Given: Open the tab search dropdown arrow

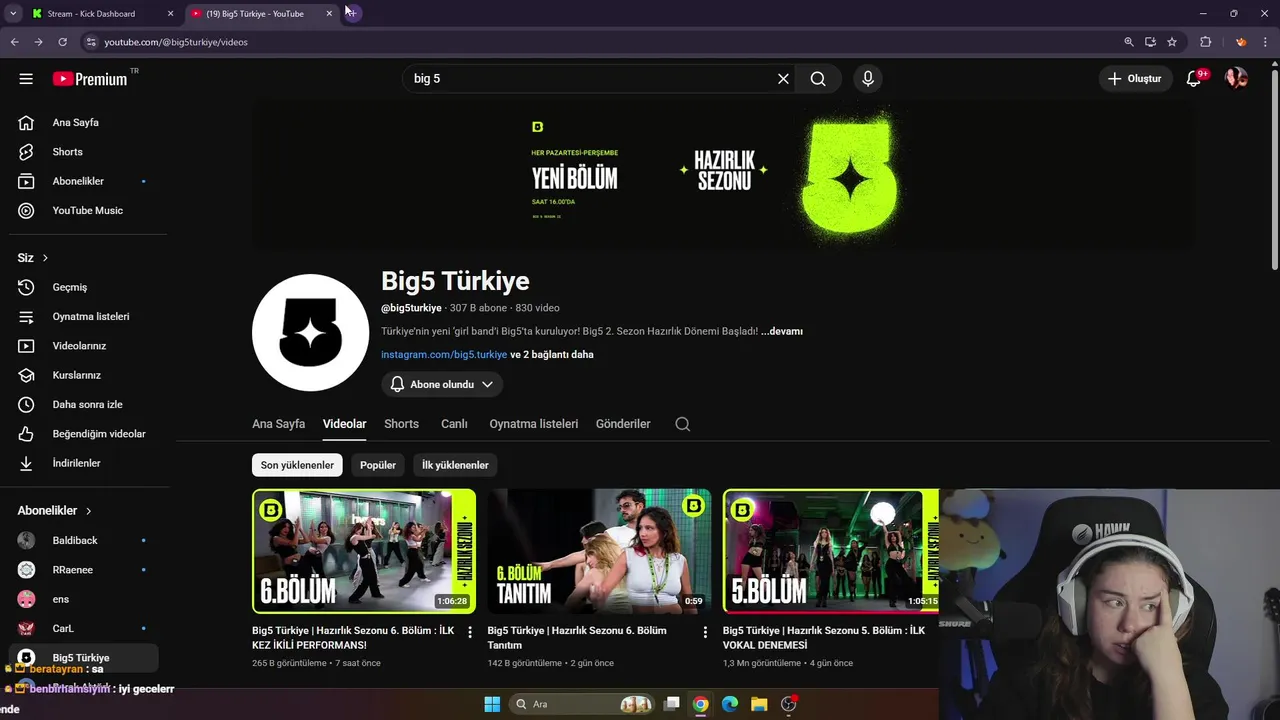Looking at the screenshot, I should point(13,13).
